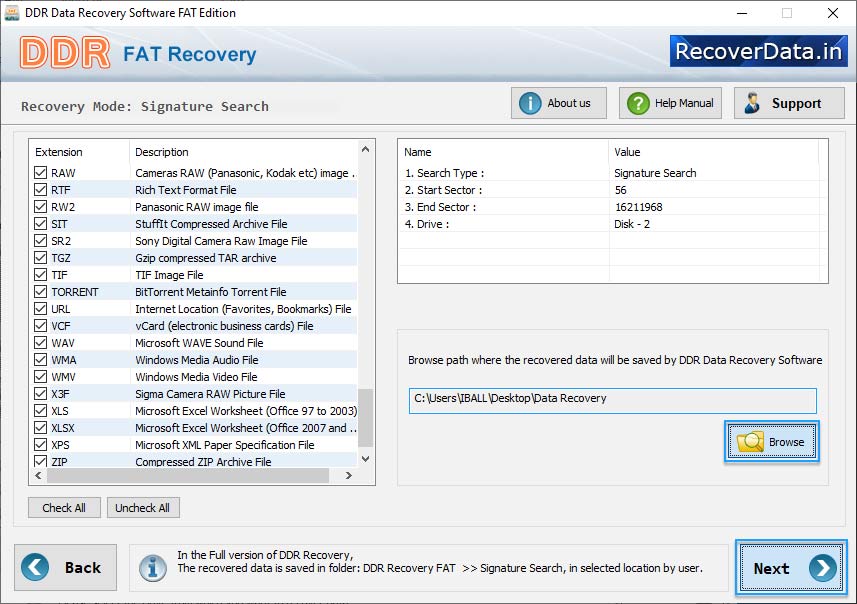Click the value 16211968

pyautogui.click(x=638, y=207)
